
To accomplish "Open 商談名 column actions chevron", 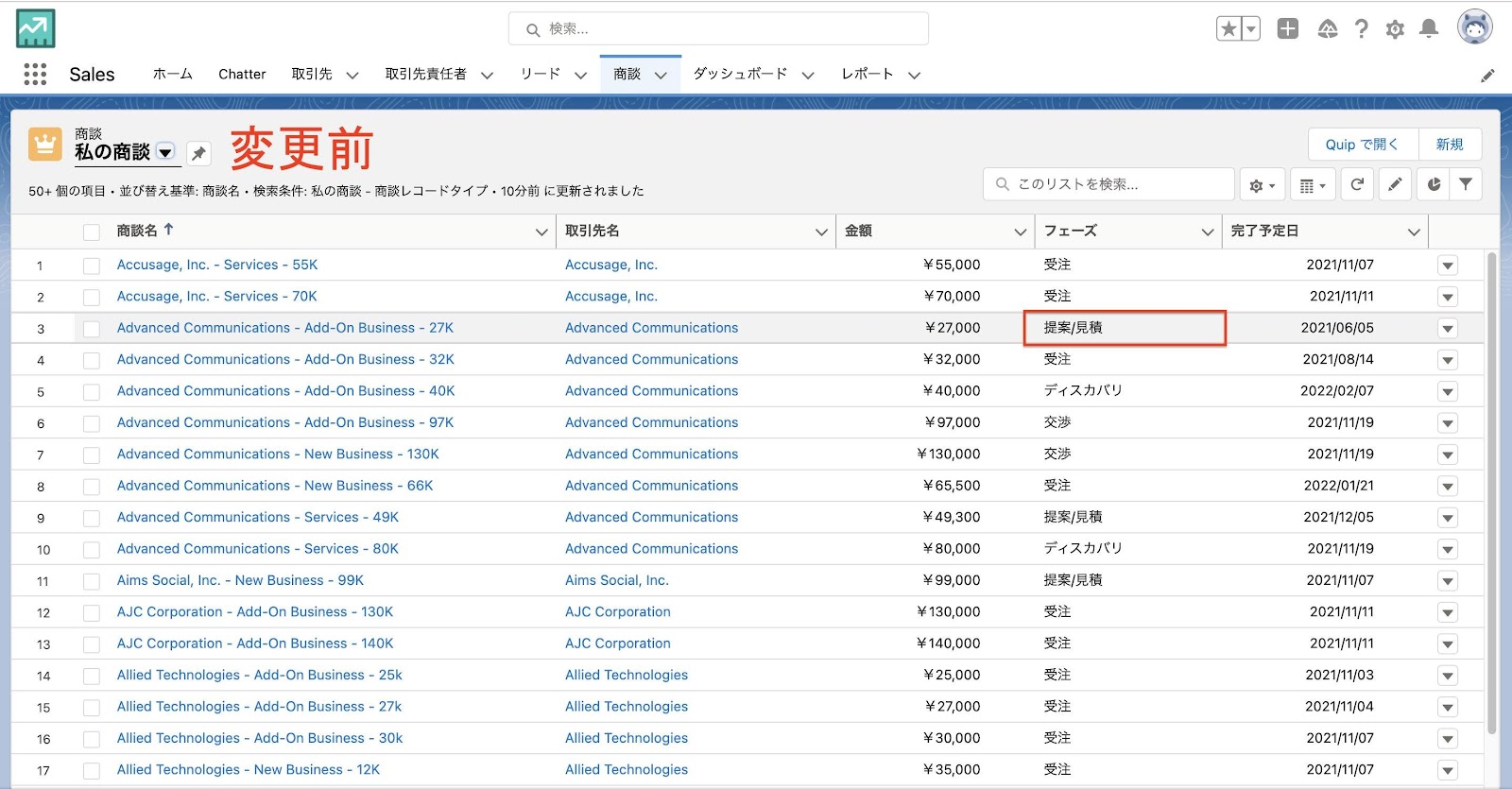I will (541, 232).
